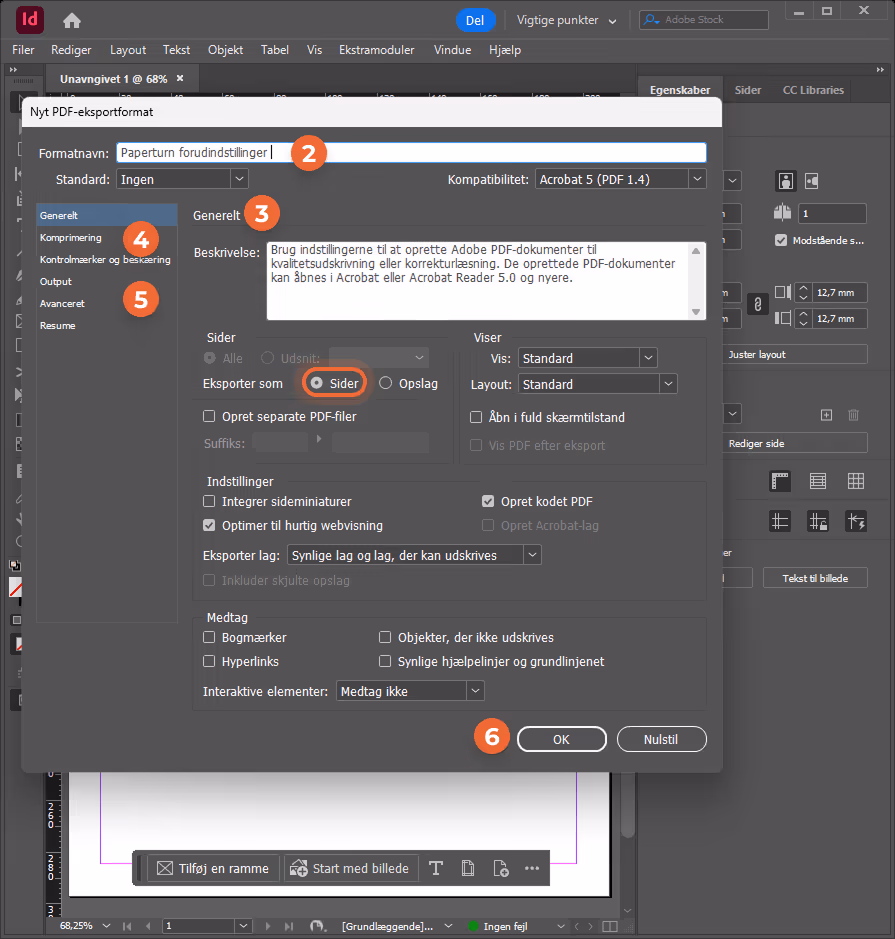
Task: Open the Objekt menu
Action: coord(226,50)
